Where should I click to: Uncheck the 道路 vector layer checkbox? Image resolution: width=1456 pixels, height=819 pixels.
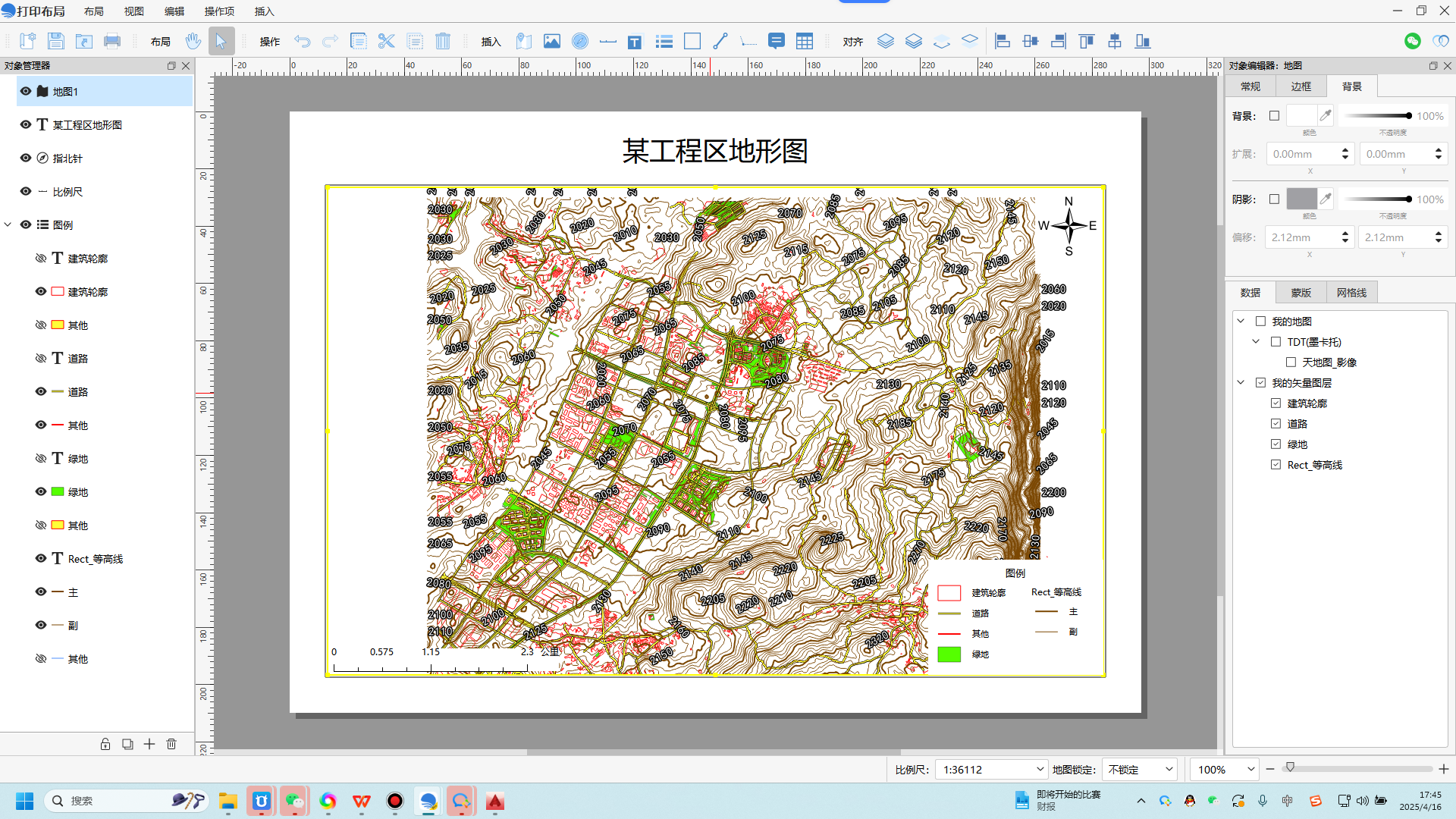(1276, 424)
